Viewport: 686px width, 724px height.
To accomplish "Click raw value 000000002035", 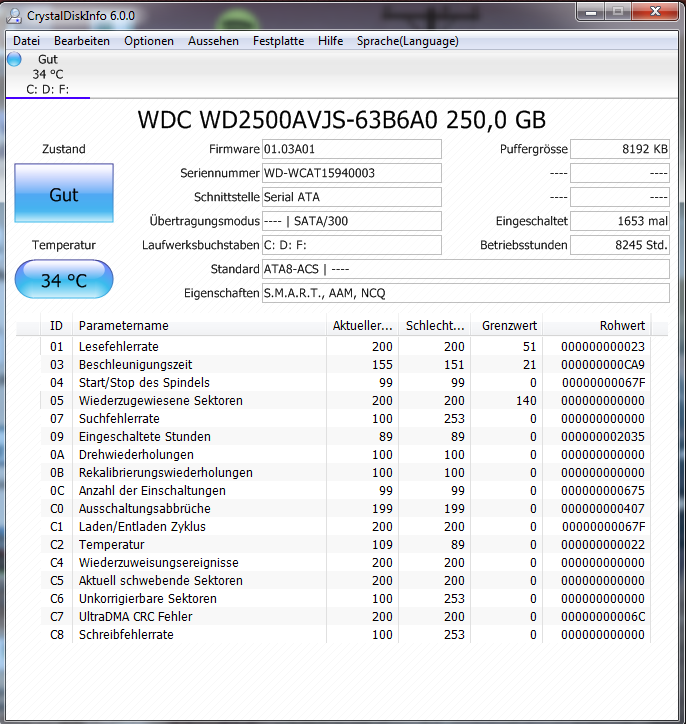I will pos(603,437).
